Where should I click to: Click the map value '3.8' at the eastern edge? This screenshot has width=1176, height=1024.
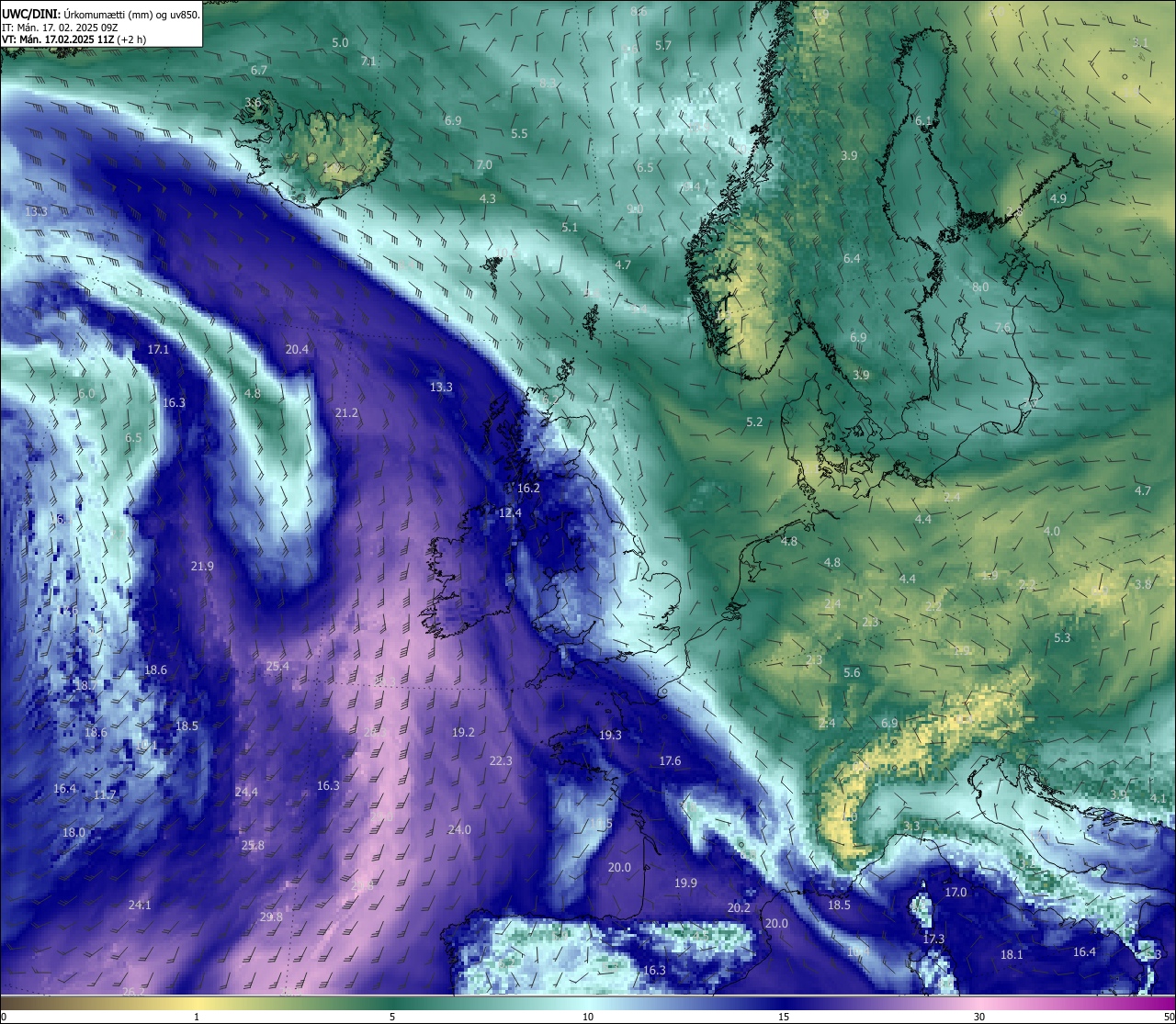[x=1143, y=584]
